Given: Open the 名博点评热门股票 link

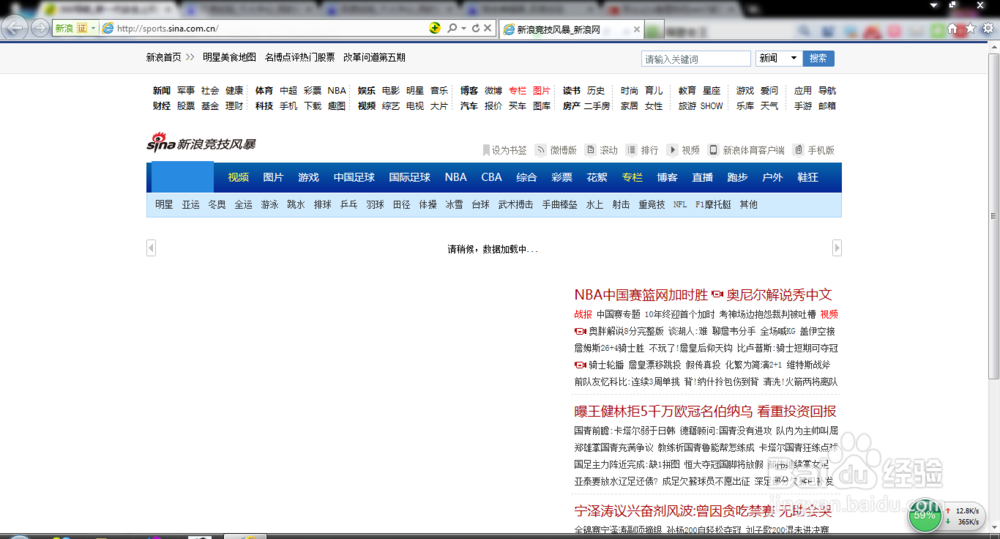Looking at the screenshot, I should [300, 57].
